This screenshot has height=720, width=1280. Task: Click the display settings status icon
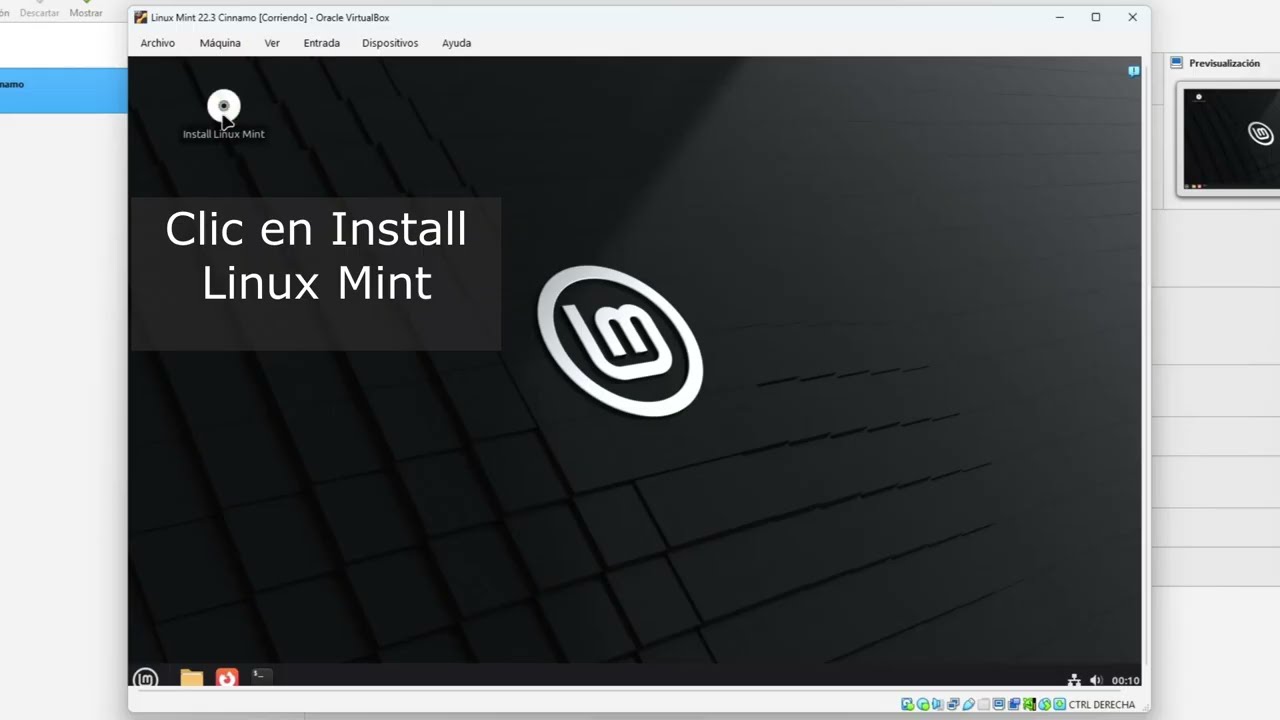click(x=999, y=705)
